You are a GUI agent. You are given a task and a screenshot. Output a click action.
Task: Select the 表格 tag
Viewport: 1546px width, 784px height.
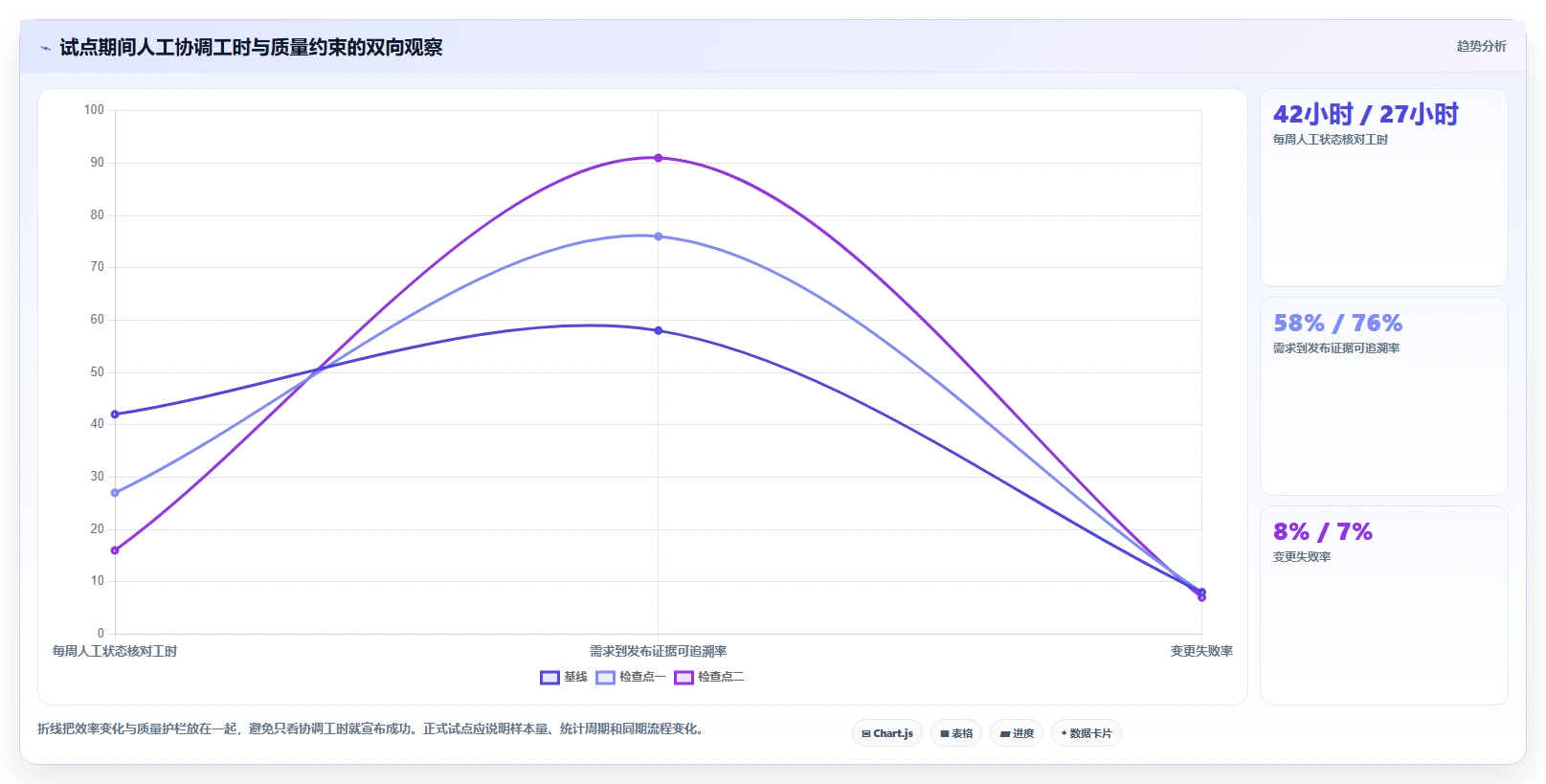tap(956, 733)
